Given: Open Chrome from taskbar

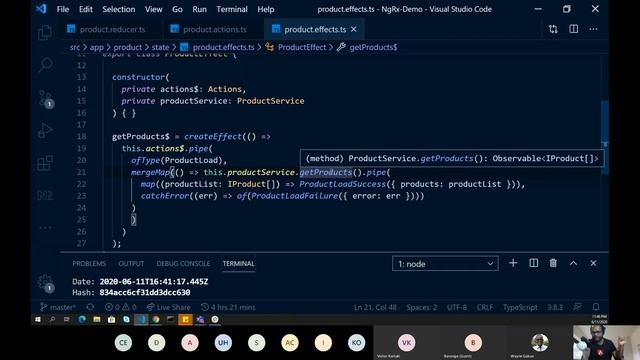Looking at the screenshot, I should [x=156, y=320].
